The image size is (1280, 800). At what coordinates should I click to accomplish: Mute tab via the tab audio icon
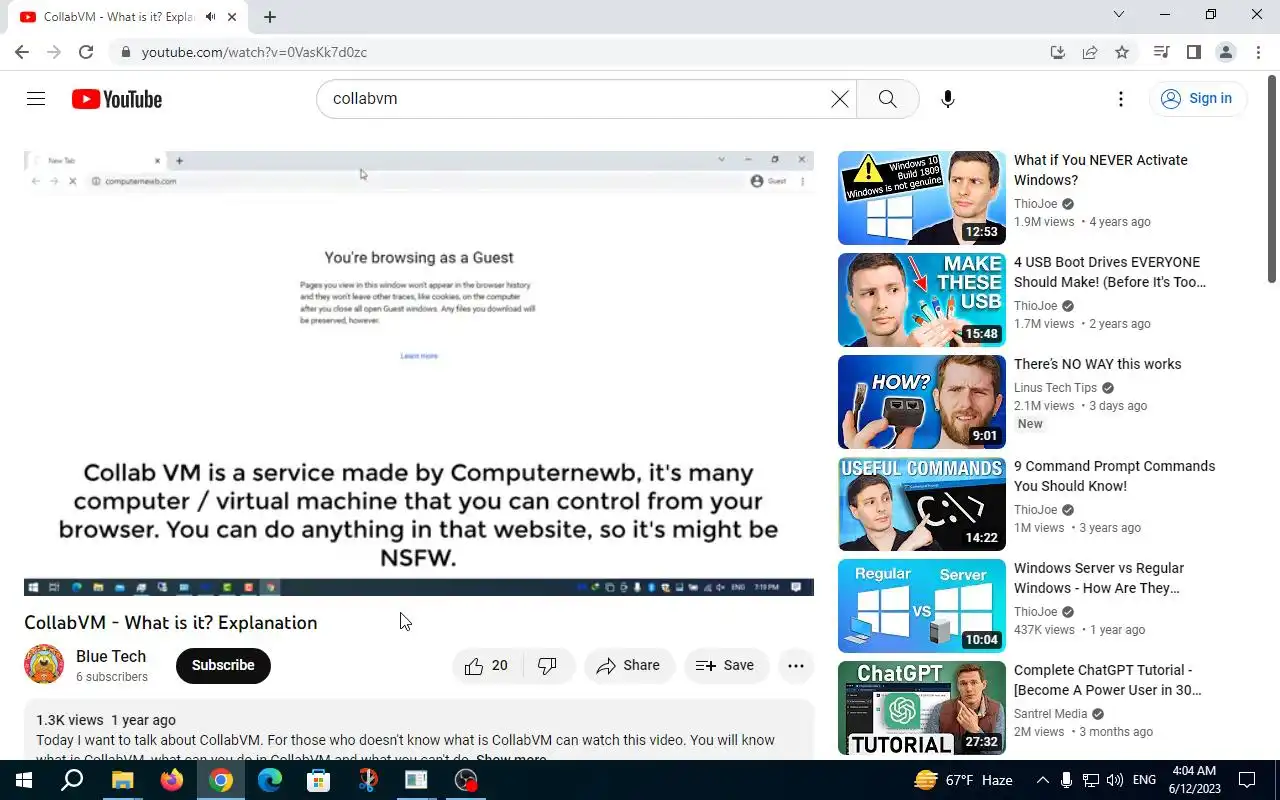[x=210, y=17]
